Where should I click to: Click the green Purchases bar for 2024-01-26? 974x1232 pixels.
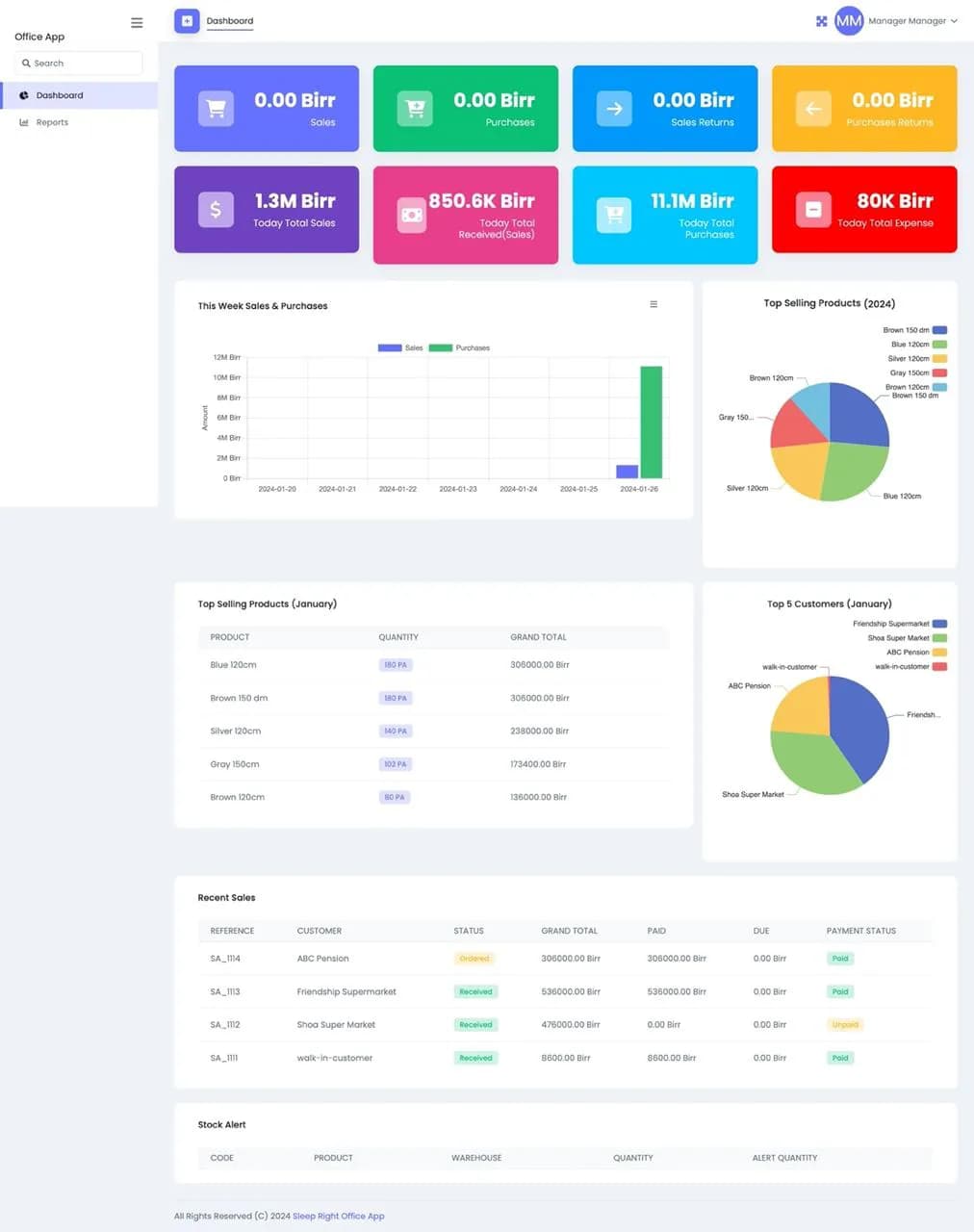point(652,422)
